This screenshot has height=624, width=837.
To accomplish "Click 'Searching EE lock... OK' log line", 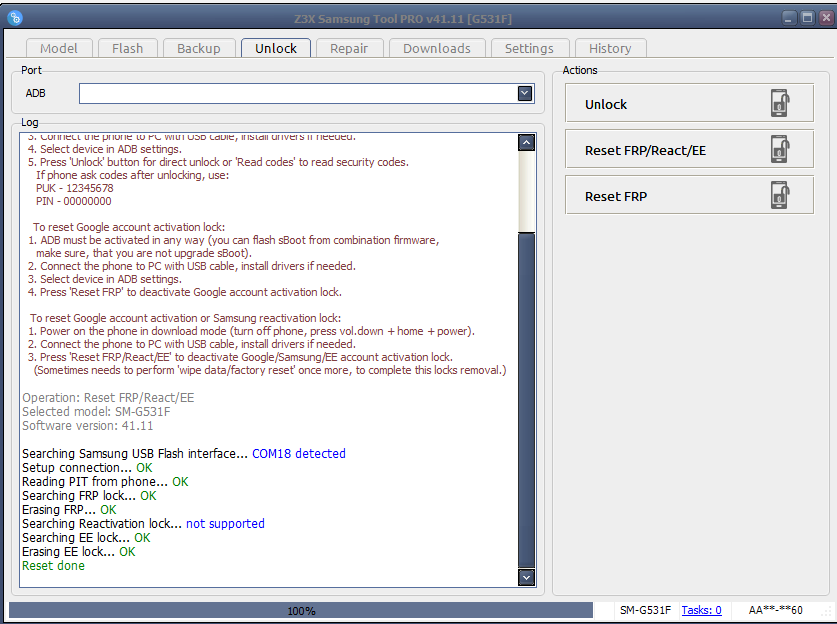I will [86, 538].
